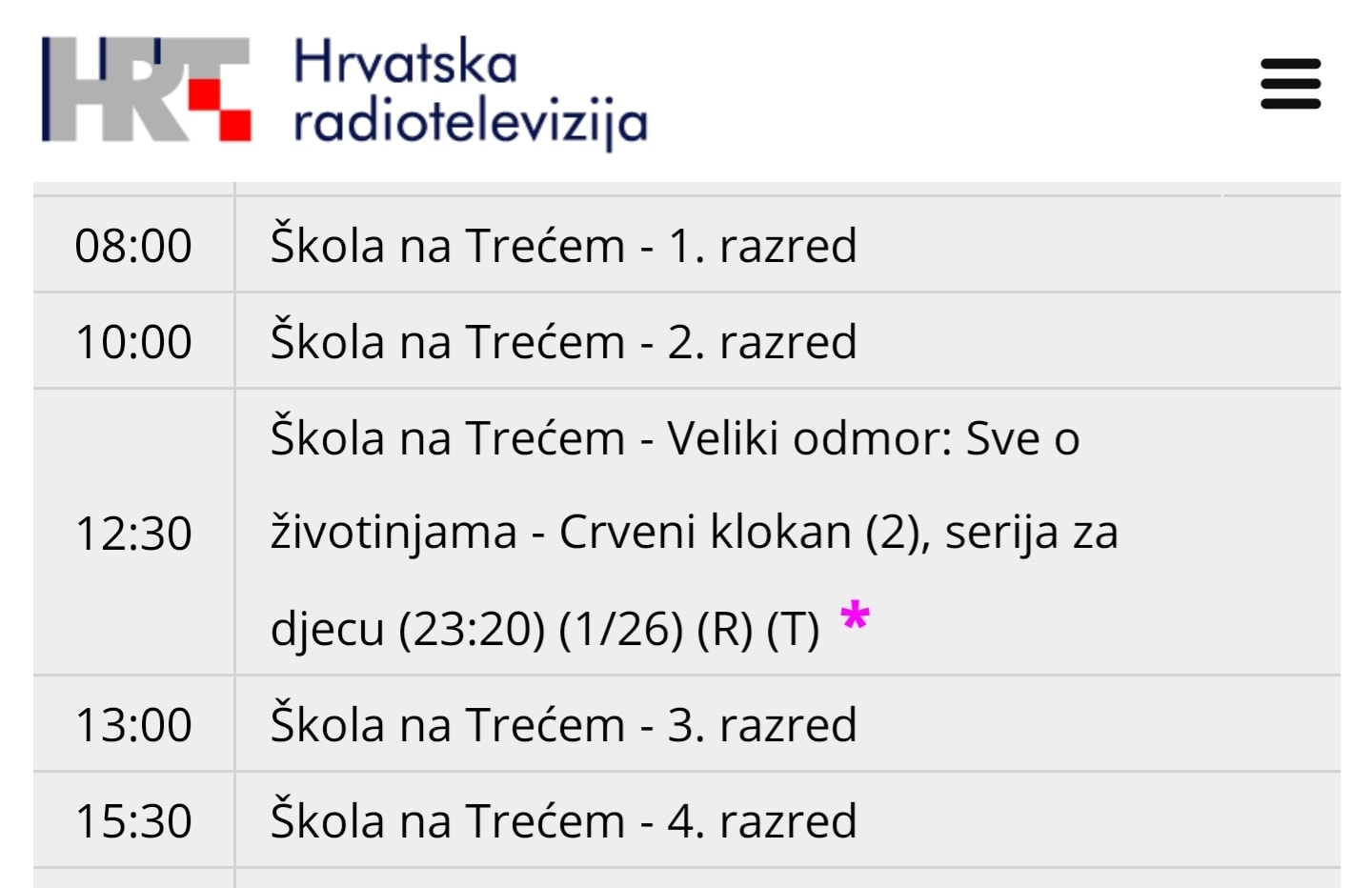Select the 10:00 time slot
The image size is (1372, 888).
pyautogui.click(x=133, y=342)
